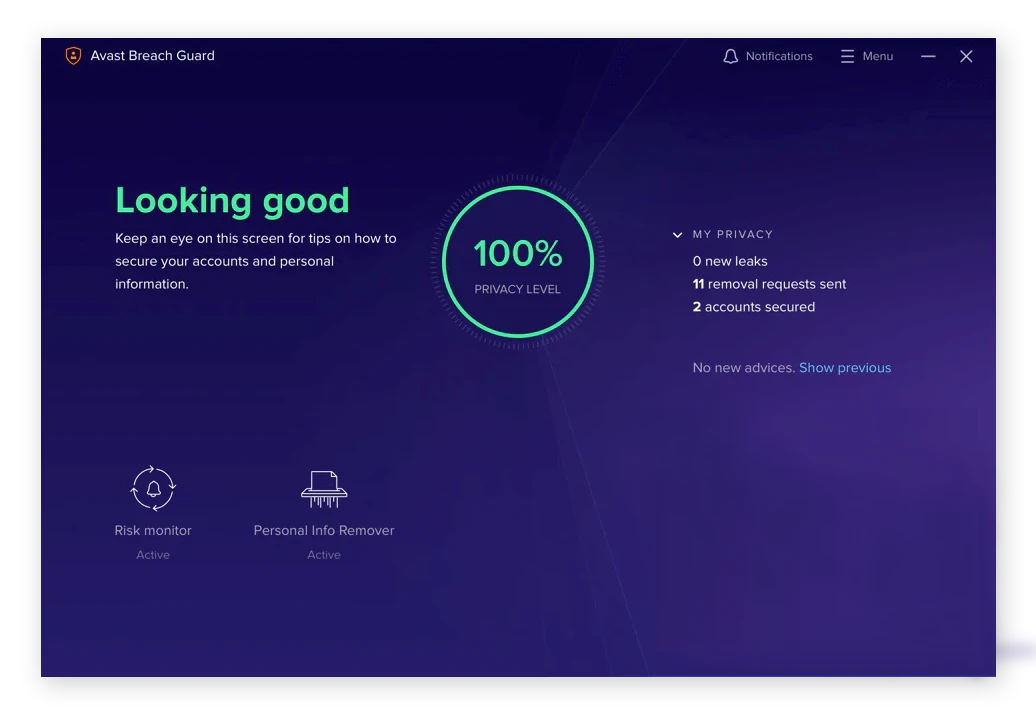Viewport: 1036px width, 715px height.
Task: View the 0 new leaks entry
Action: coord(730,261)
